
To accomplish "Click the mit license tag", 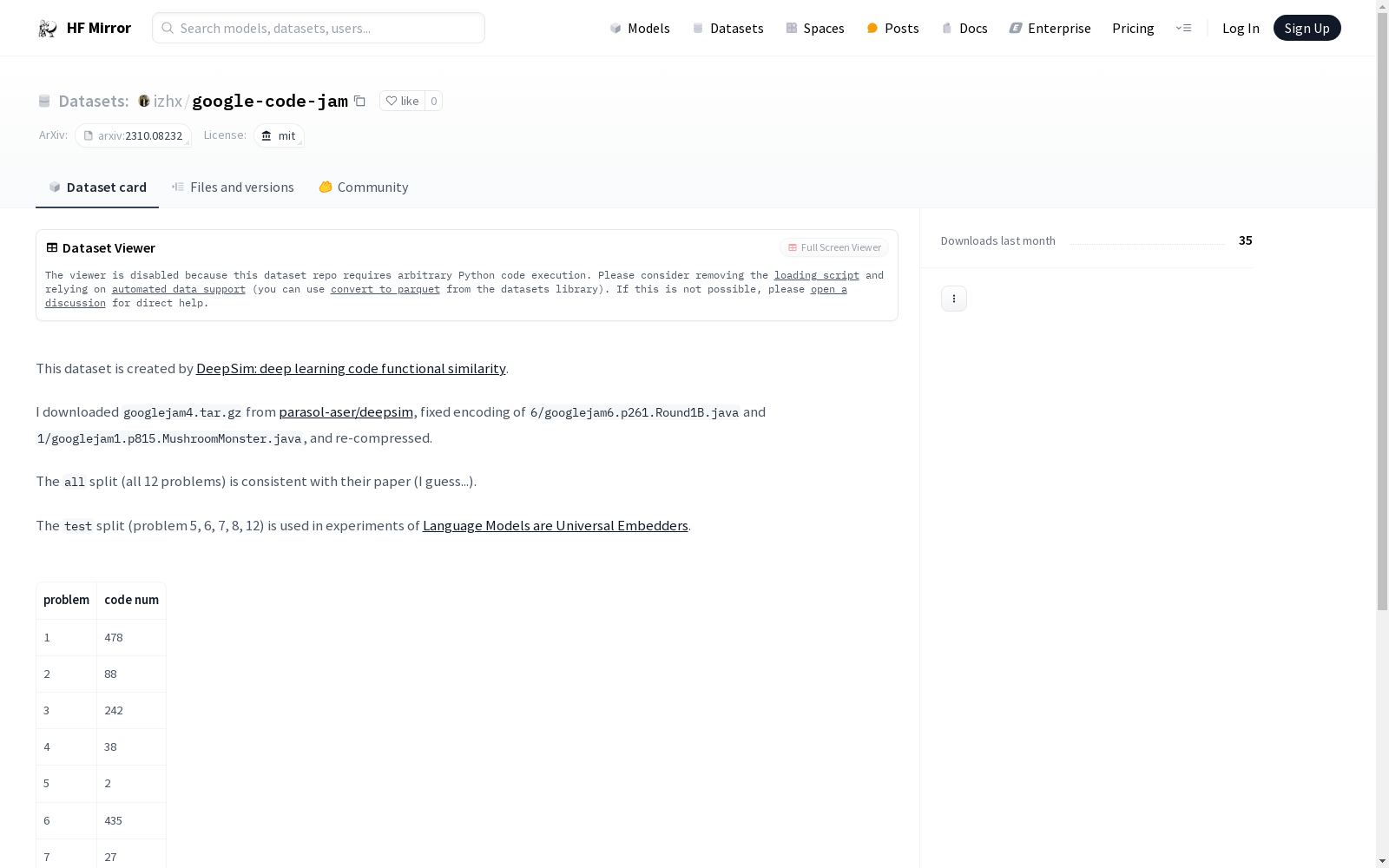I will [279, 135].
